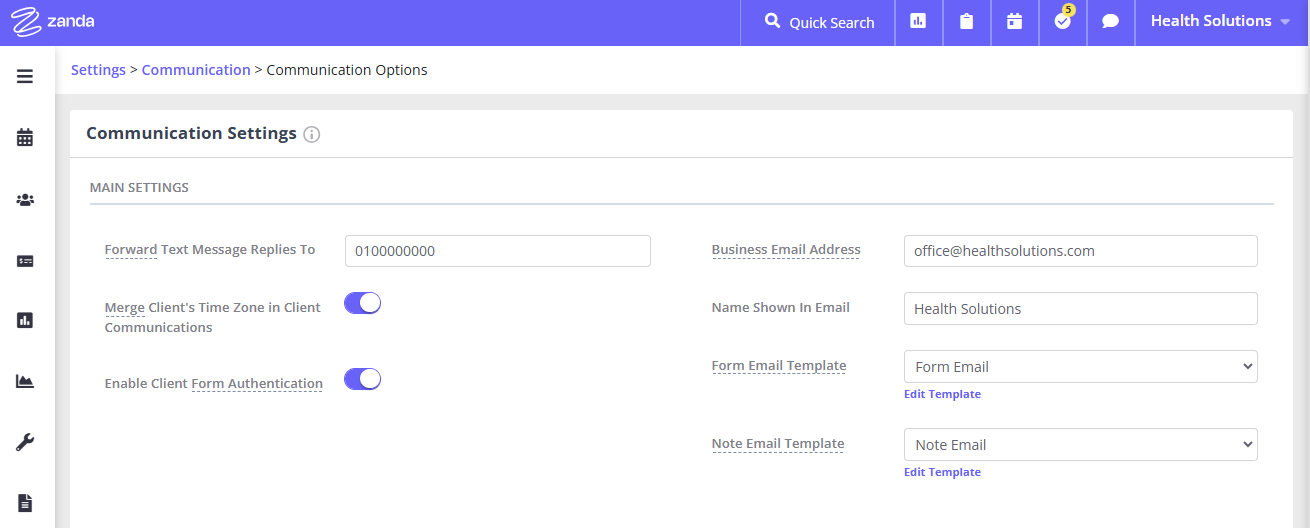1310x528 pixels.
Task: Open the area chart icon in sidebar
Action: click(25, 381)
